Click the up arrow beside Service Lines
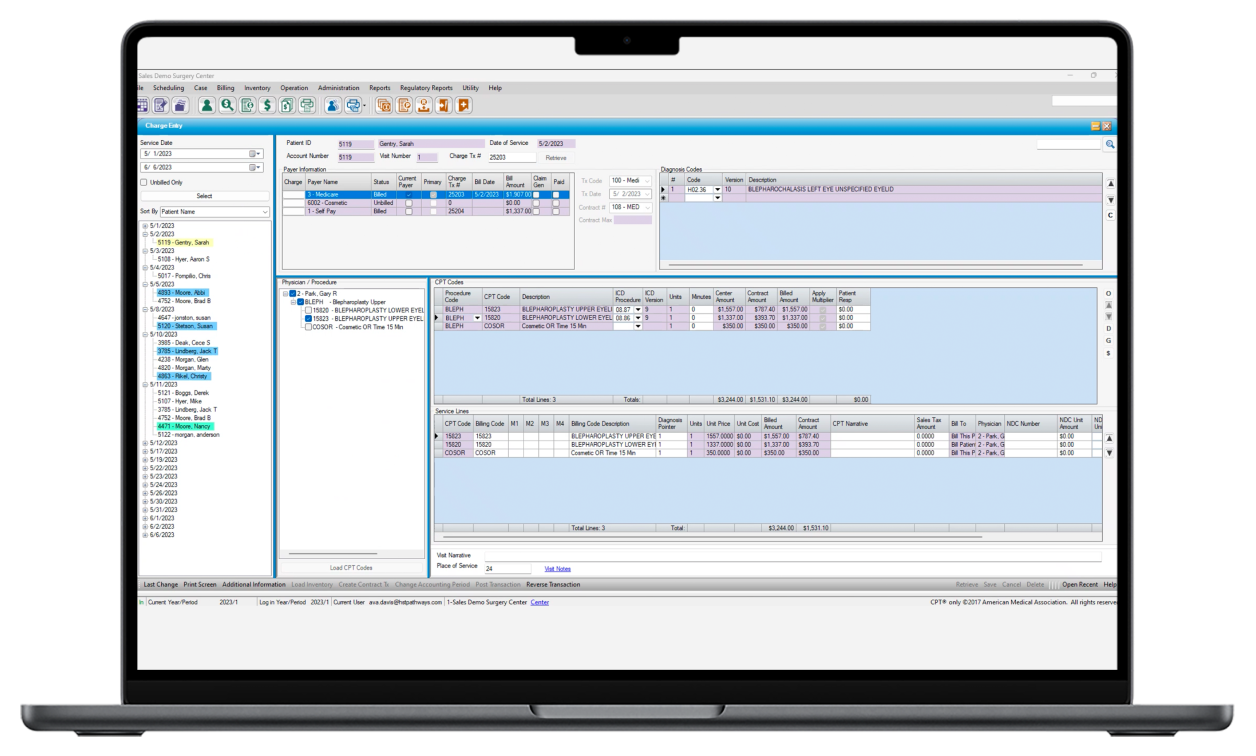Screen dimensions: 1256x756 click(x=1108, y=438)
